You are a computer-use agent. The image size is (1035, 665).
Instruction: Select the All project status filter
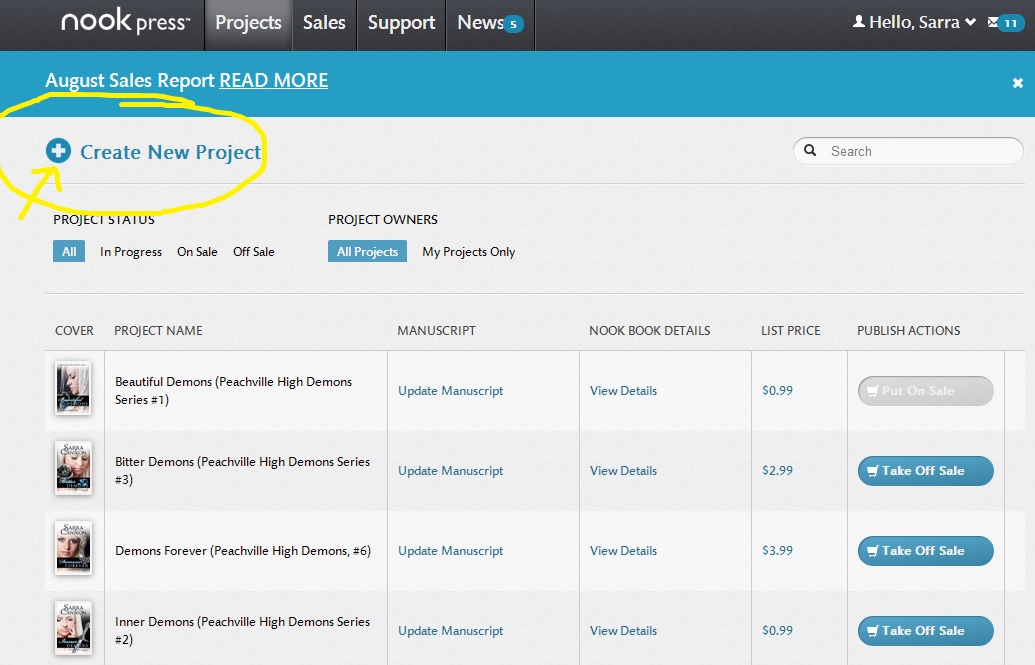(x=69, y=251)
